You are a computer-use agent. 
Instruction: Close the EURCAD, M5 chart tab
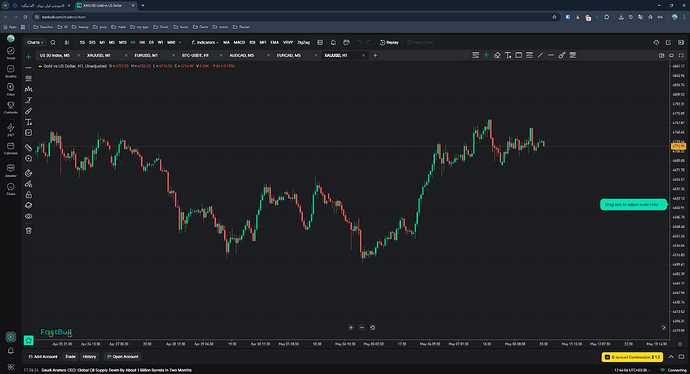[316, 55]
